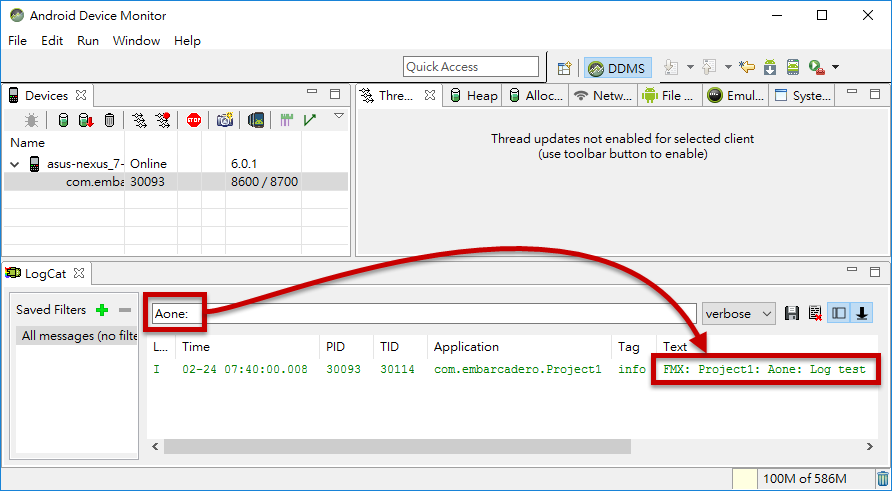Take a screen capture with the camera icon
Viewport: 892px width, 491px height.
click(225, 120)
